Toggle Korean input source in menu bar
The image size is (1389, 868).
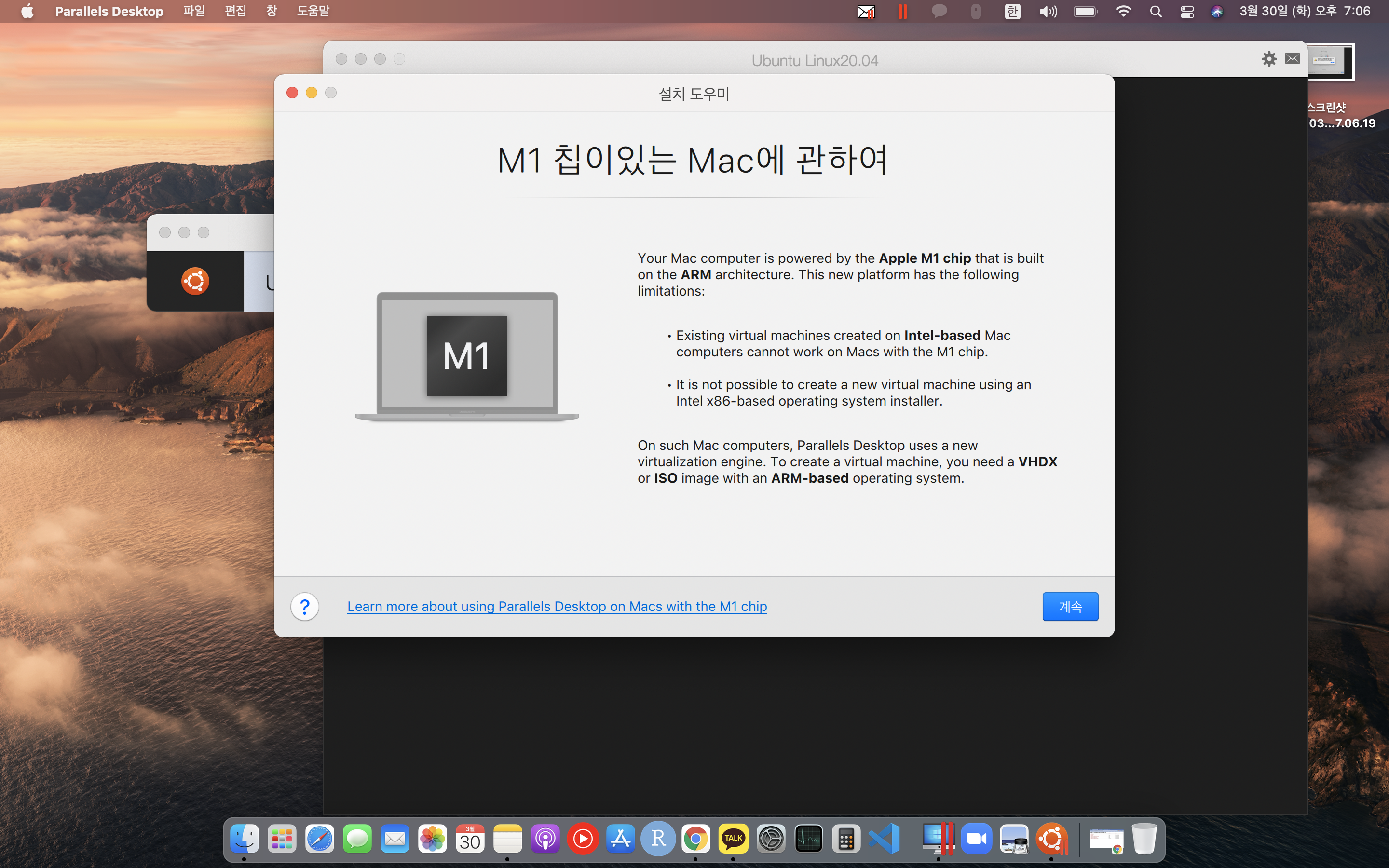tap(1012, 12)
